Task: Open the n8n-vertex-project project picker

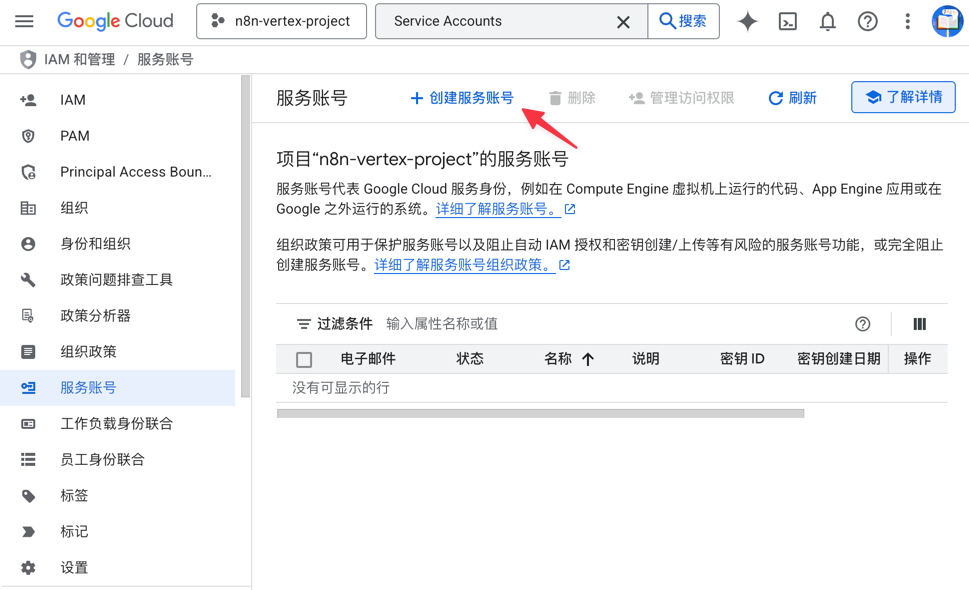Action: 282,21
